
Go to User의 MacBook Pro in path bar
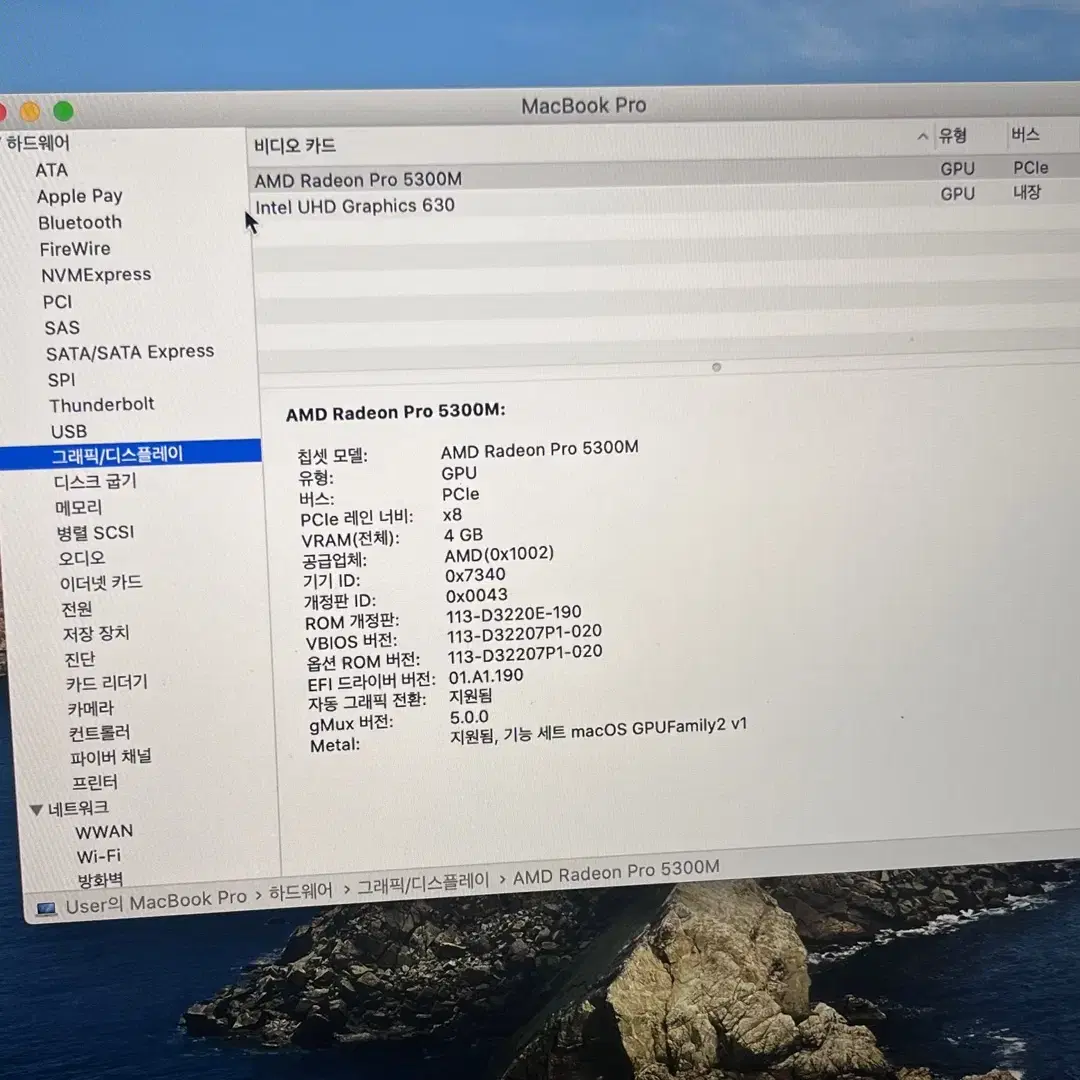(156, 902)
